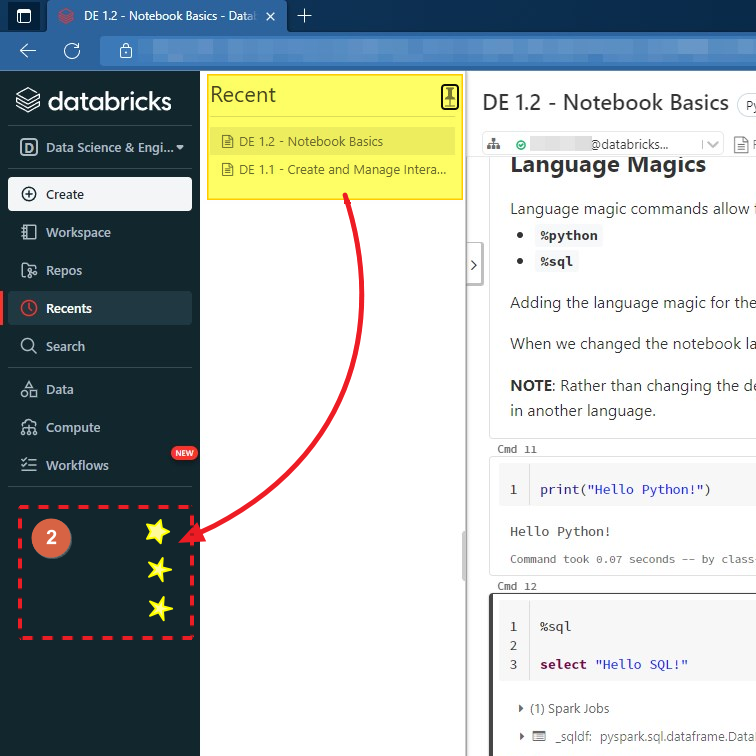Click the Search magnifier in sidebar
Image resolution: width=756 pixels, height=756 pixels.
click(28, 346)
